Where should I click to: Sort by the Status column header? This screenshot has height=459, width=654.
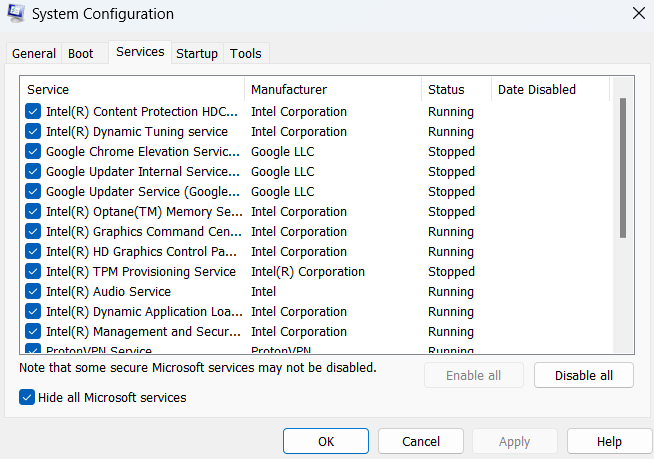point(456,89)
